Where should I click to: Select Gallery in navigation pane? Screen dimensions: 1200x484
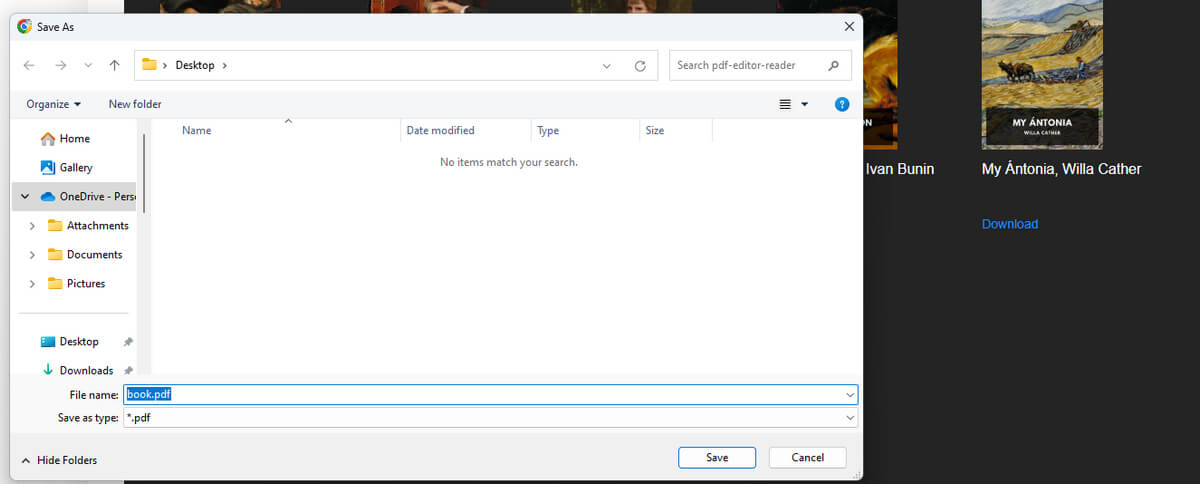76,168
